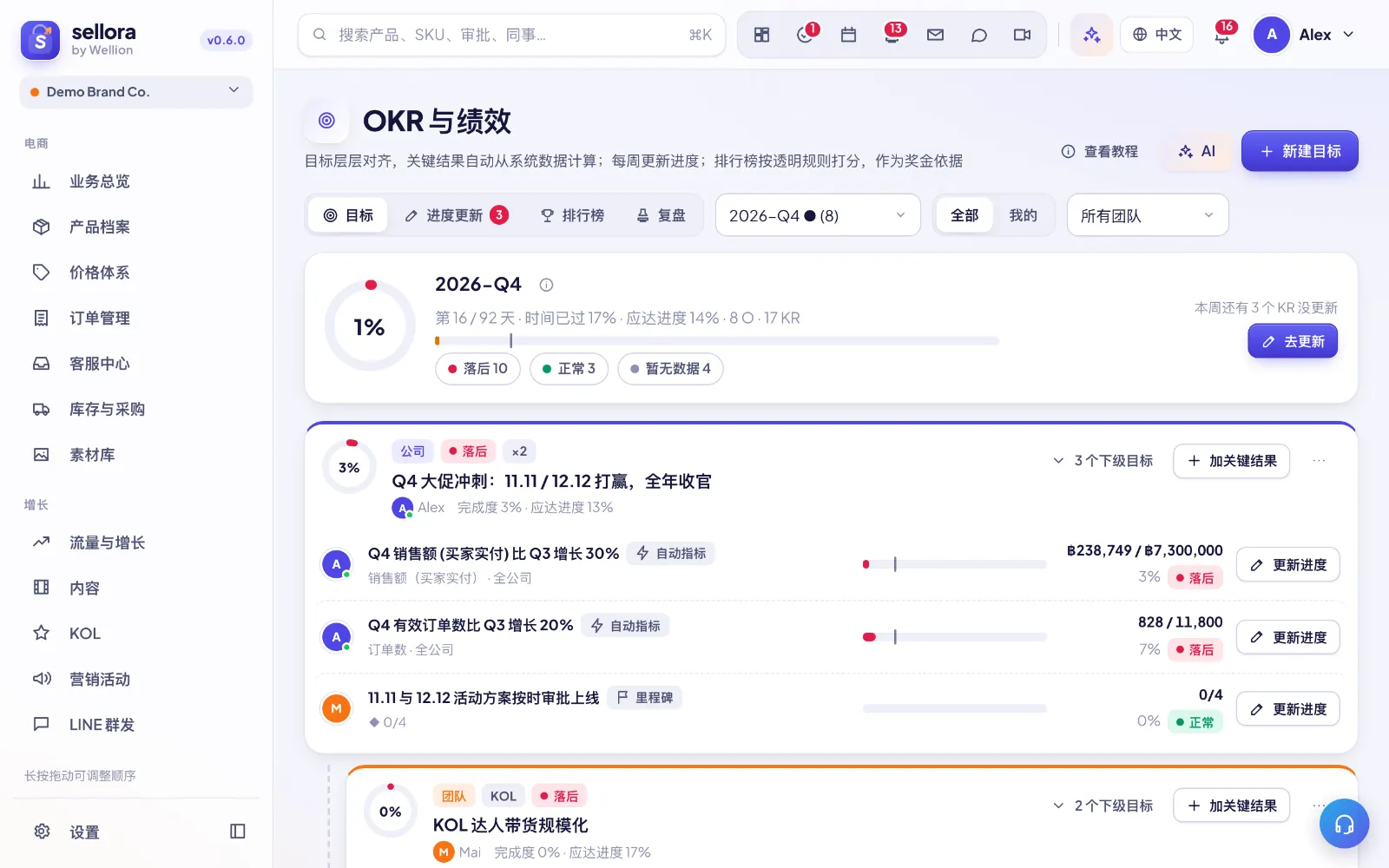Click the AI button beside 查看教程

pos(1197,151)
